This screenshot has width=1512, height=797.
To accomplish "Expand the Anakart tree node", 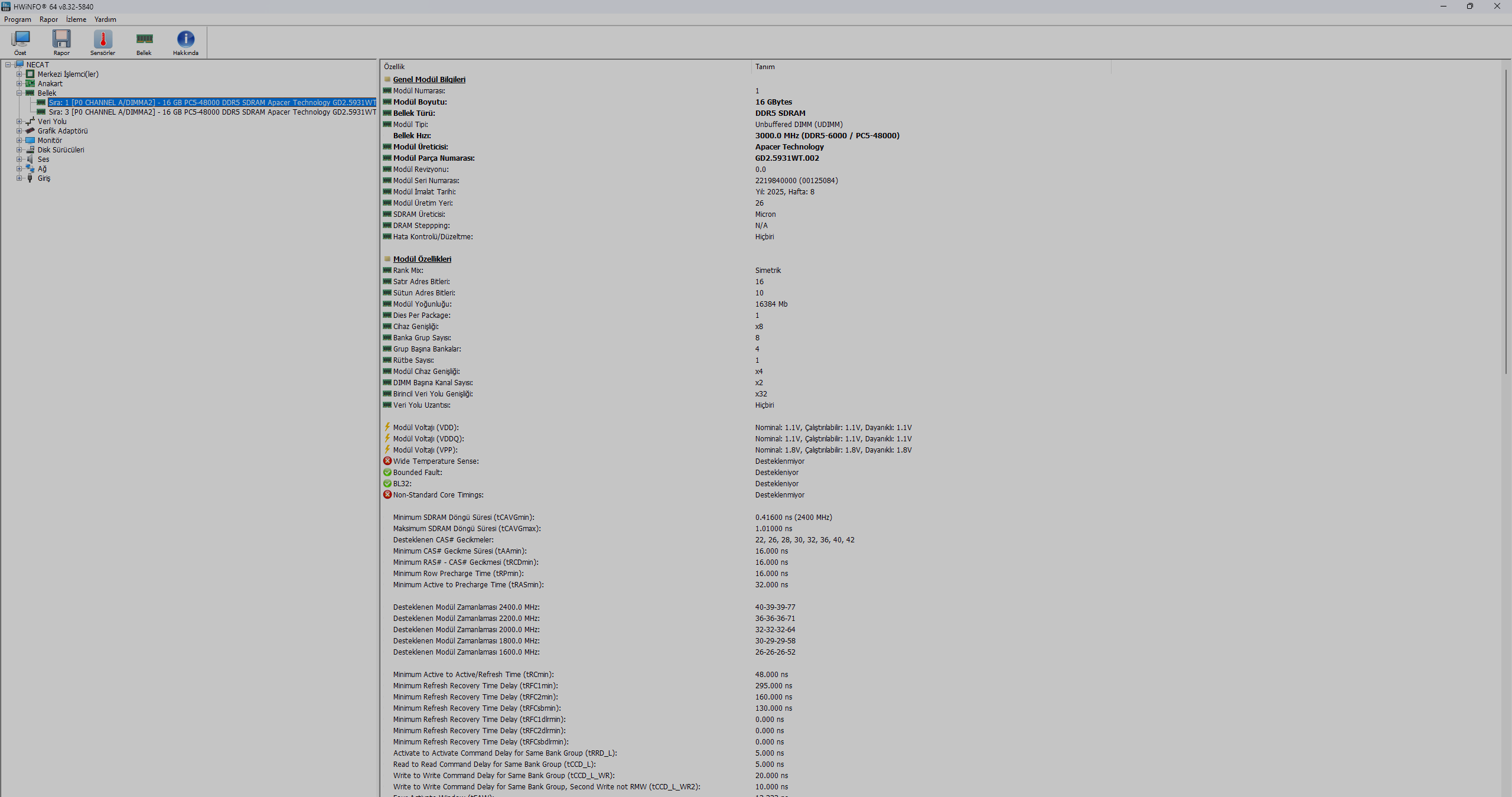I will (x=19, y=83).
